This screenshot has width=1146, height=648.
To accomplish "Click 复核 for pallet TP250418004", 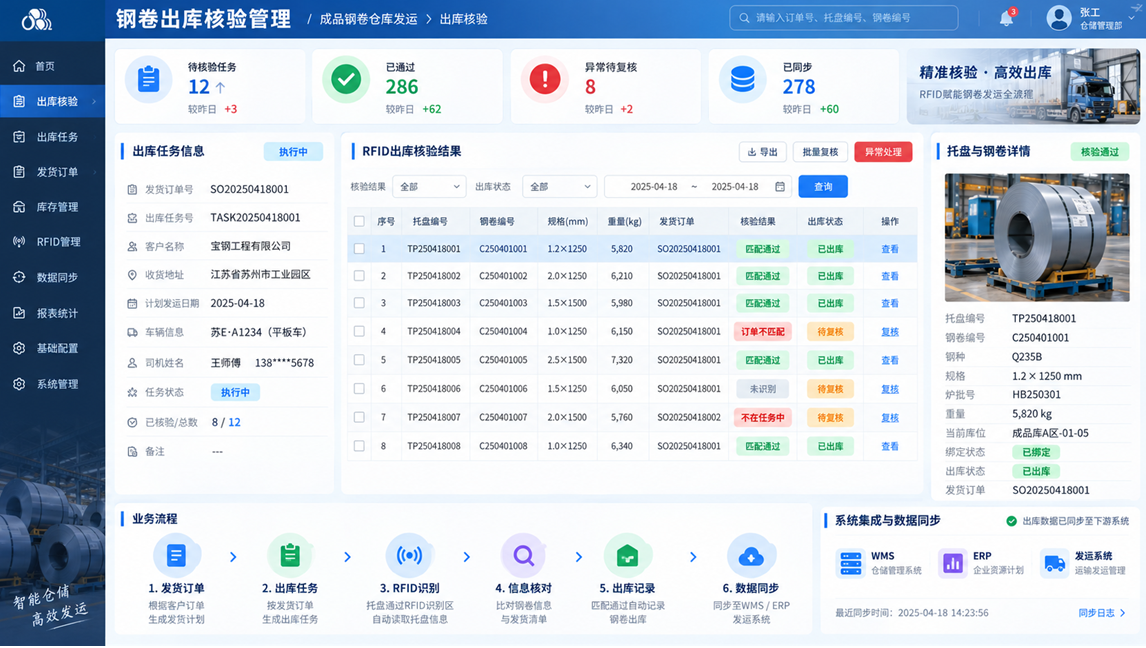I will coord(889,332).
